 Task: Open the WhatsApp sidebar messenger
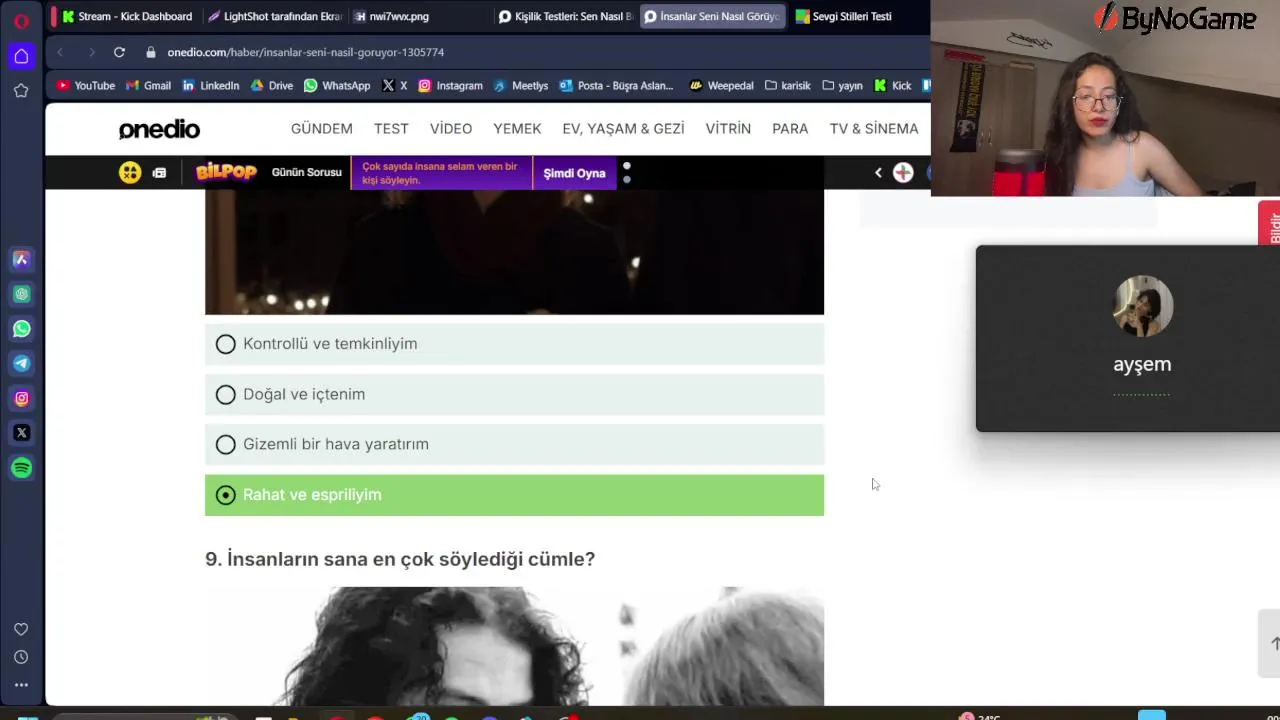click(21, 329)
